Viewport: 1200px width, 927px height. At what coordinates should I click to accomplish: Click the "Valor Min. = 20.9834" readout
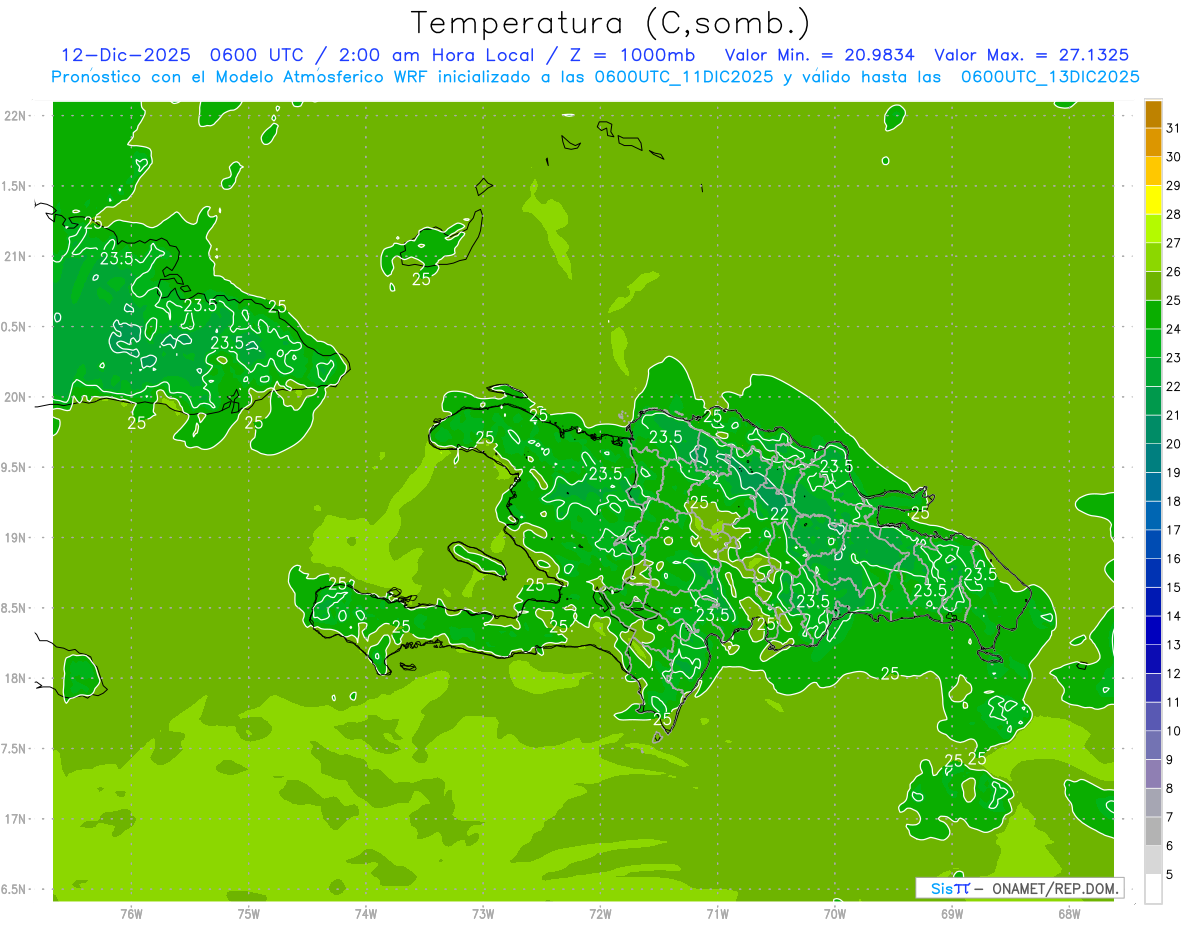(x=819, y=55)
